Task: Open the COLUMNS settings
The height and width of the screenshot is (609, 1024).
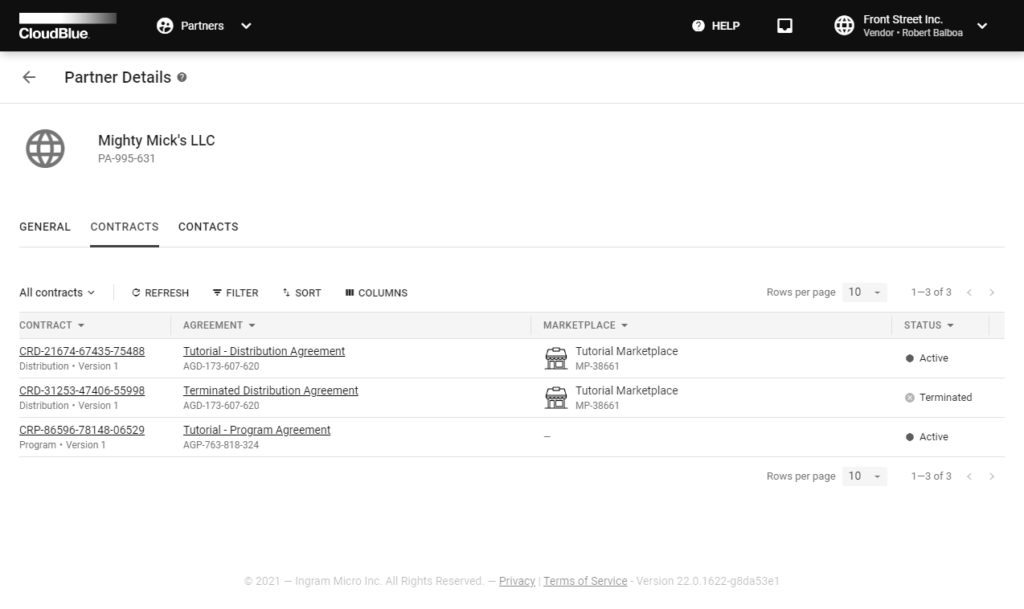Action: (x=376, y=293)
